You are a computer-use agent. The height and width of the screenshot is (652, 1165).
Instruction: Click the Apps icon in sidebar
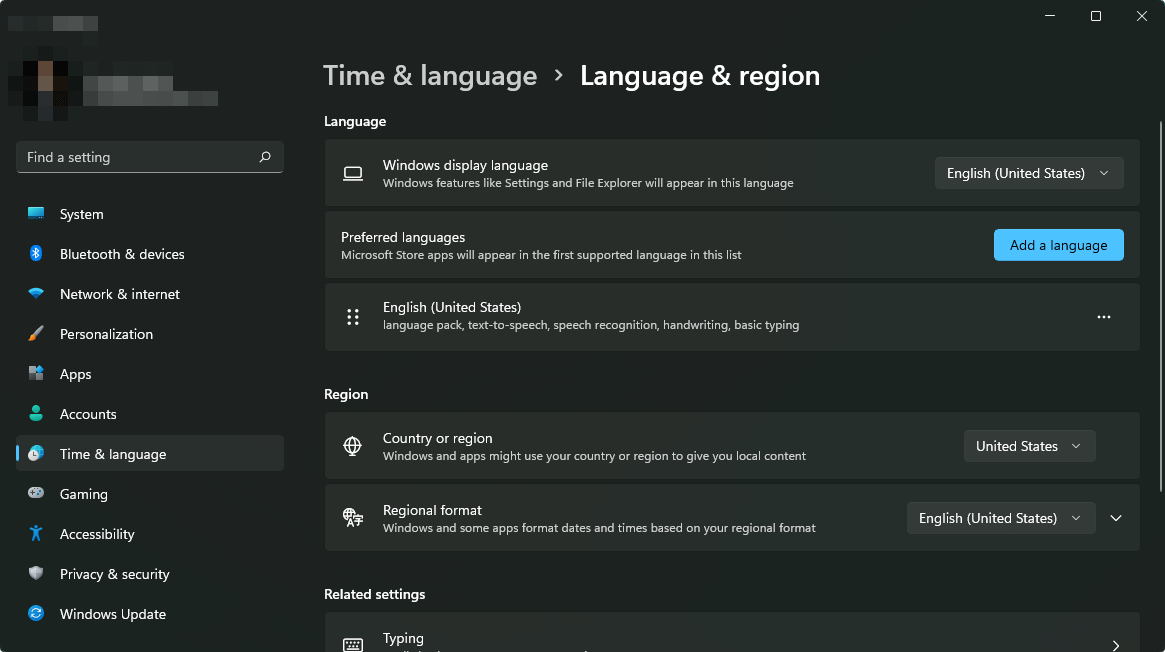[36, 373]
